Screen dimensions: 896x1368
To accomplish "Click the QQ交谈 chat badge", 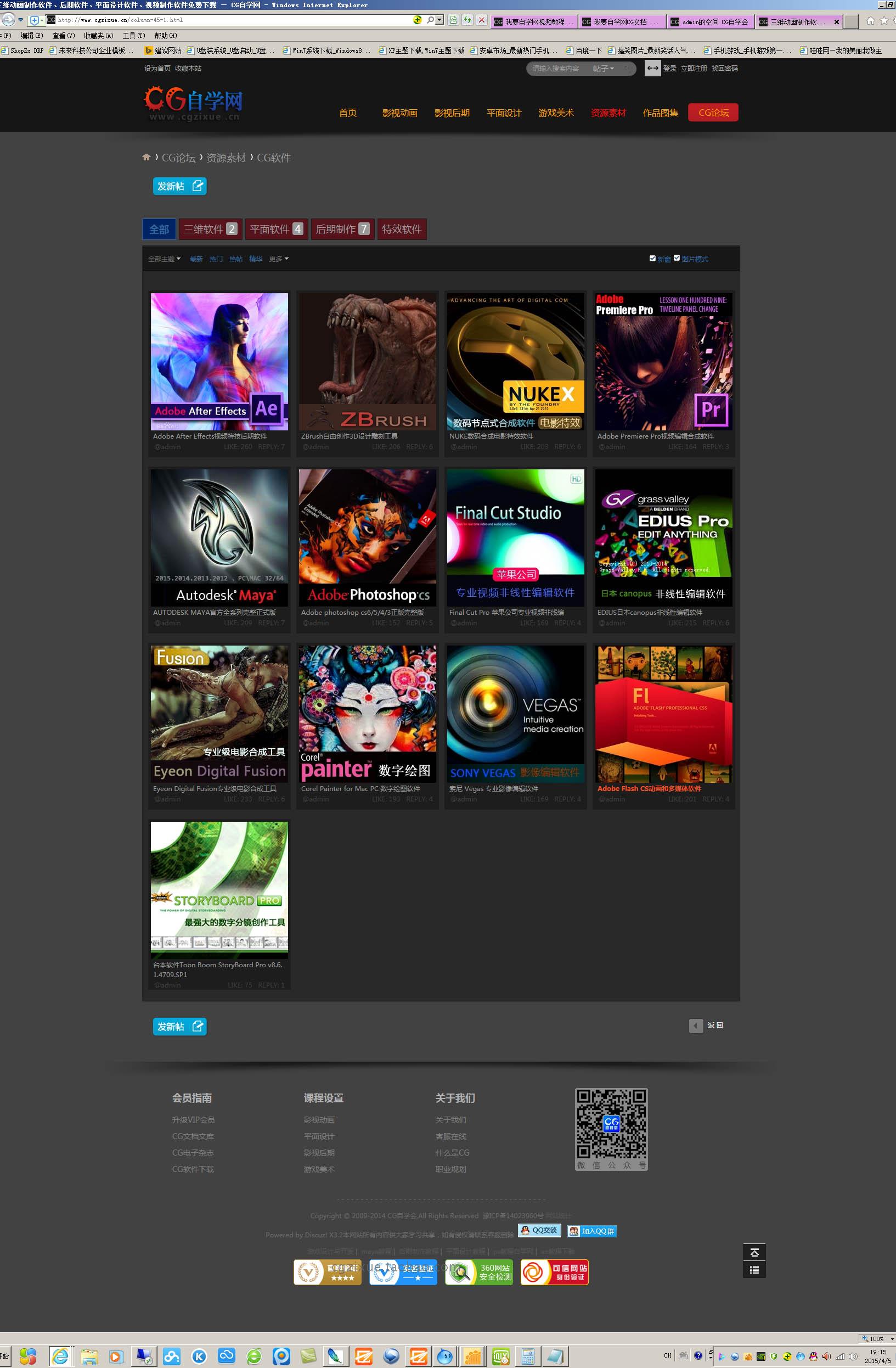I will point(539,1230).
